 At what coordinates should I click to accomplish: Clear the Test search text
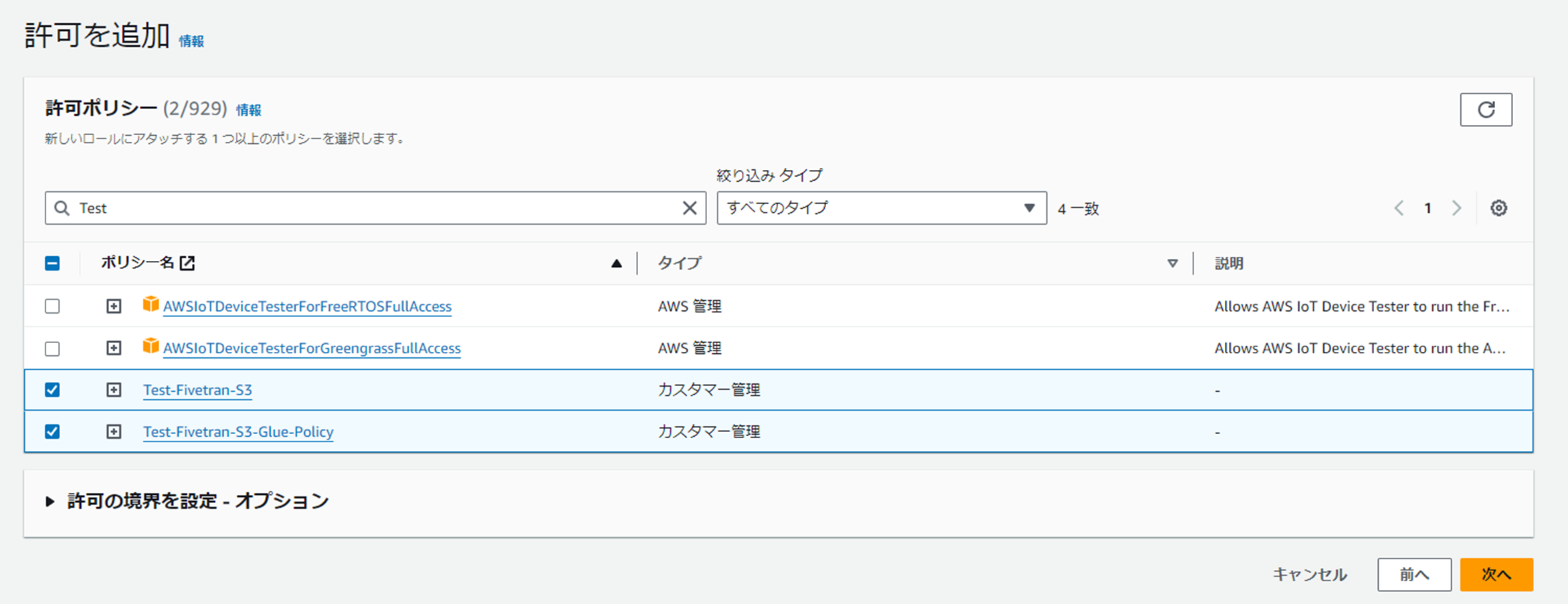point(689,208)
